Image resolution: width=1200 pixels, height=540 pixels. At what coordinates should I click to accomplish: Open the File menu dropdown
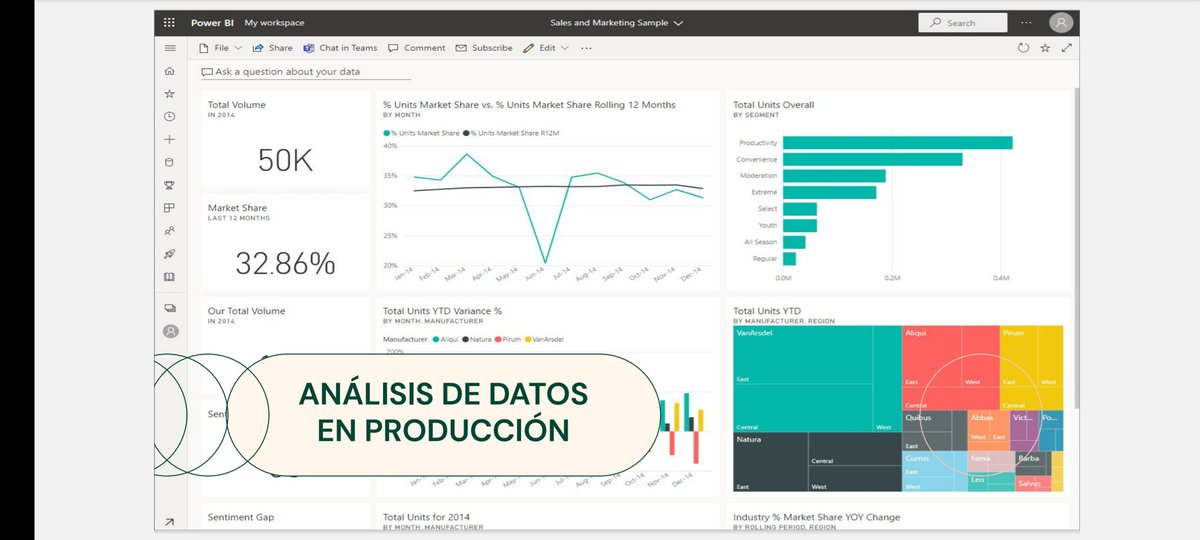[220, 48]
